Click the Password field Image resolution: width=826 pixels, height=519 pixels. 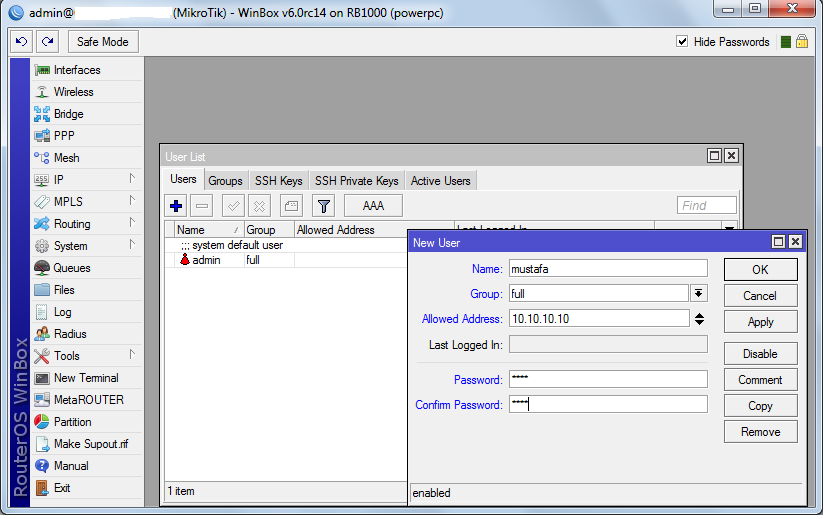point(608,379)
